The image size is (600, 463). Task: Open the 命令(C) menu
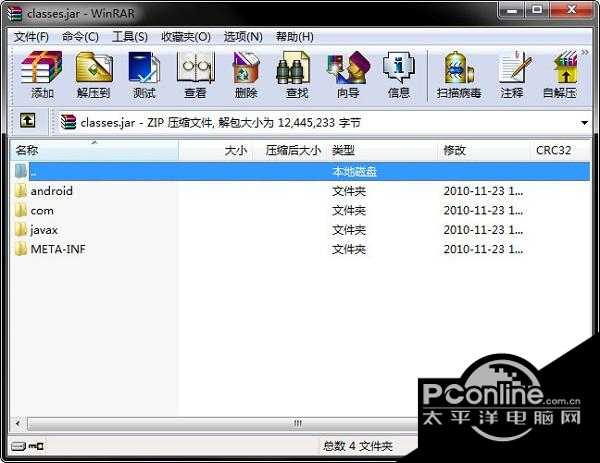(80, 37)
